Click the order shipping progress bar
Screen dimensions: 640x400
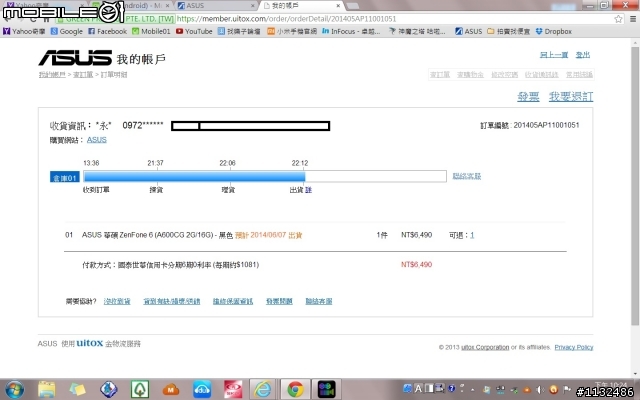264,176
